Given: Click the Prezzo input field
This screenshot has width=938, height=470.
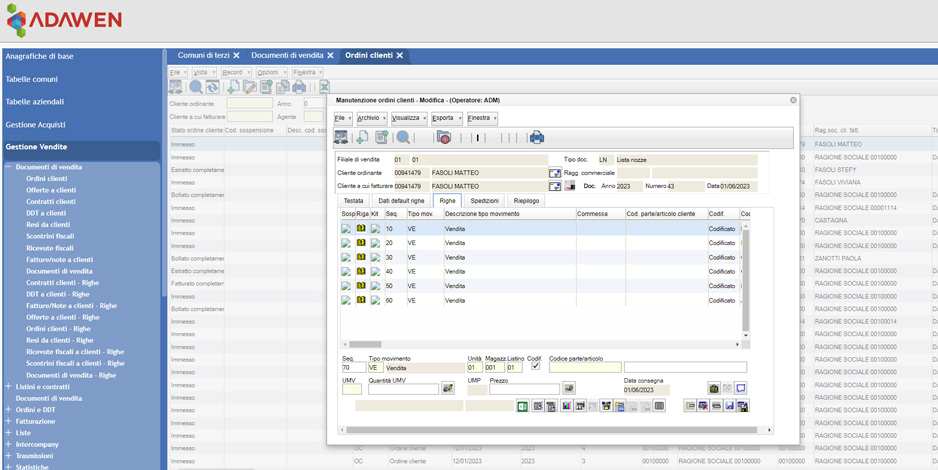Looking at the screenshot, I should coord(524,389).
